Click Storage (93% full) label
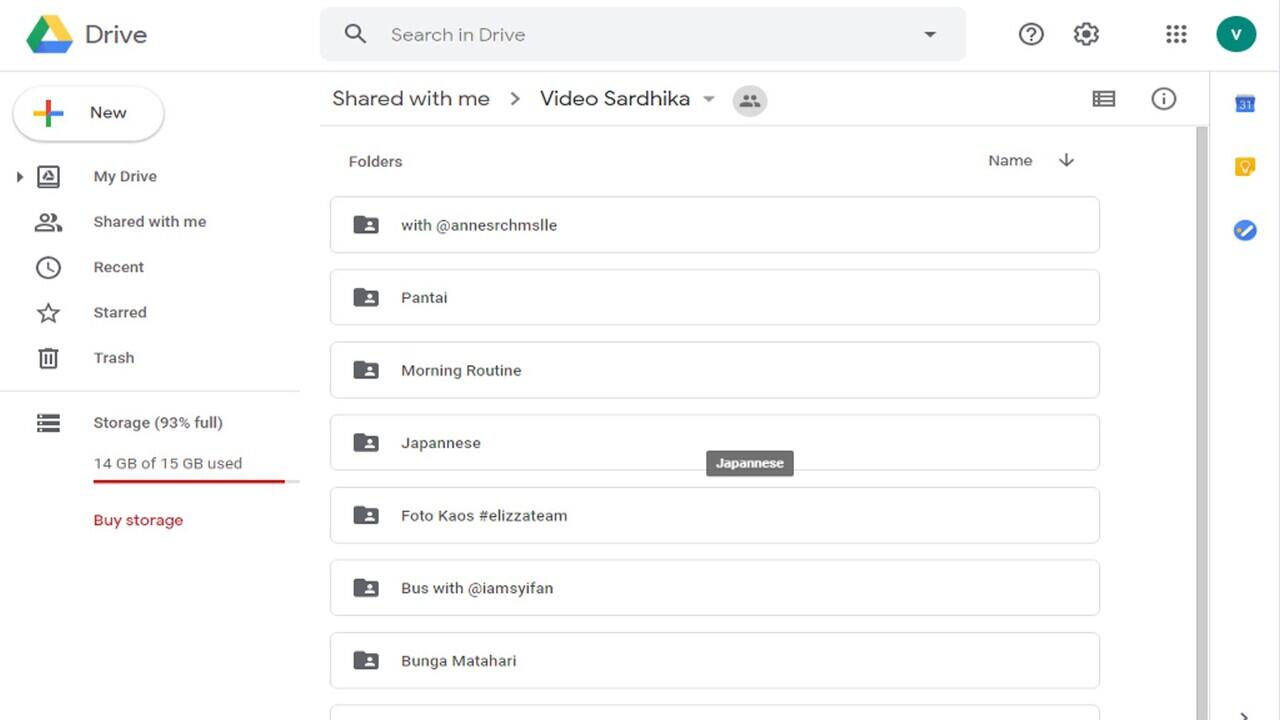This screenshot has height=720, width=1280. pyautogui.click(x=158, y=423)
